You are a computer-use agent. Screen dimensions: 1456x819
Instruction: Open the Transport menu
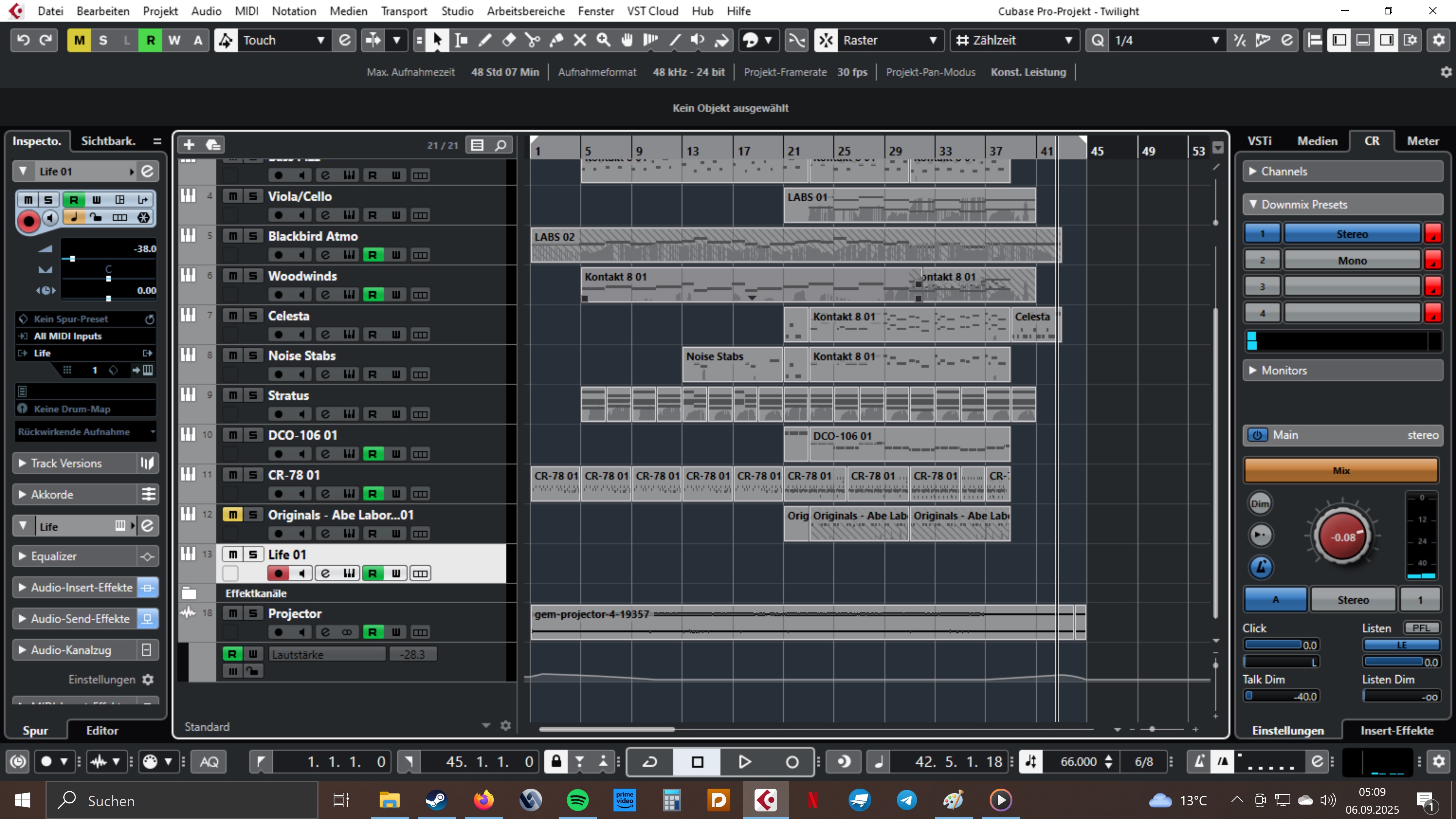(403, 11)
